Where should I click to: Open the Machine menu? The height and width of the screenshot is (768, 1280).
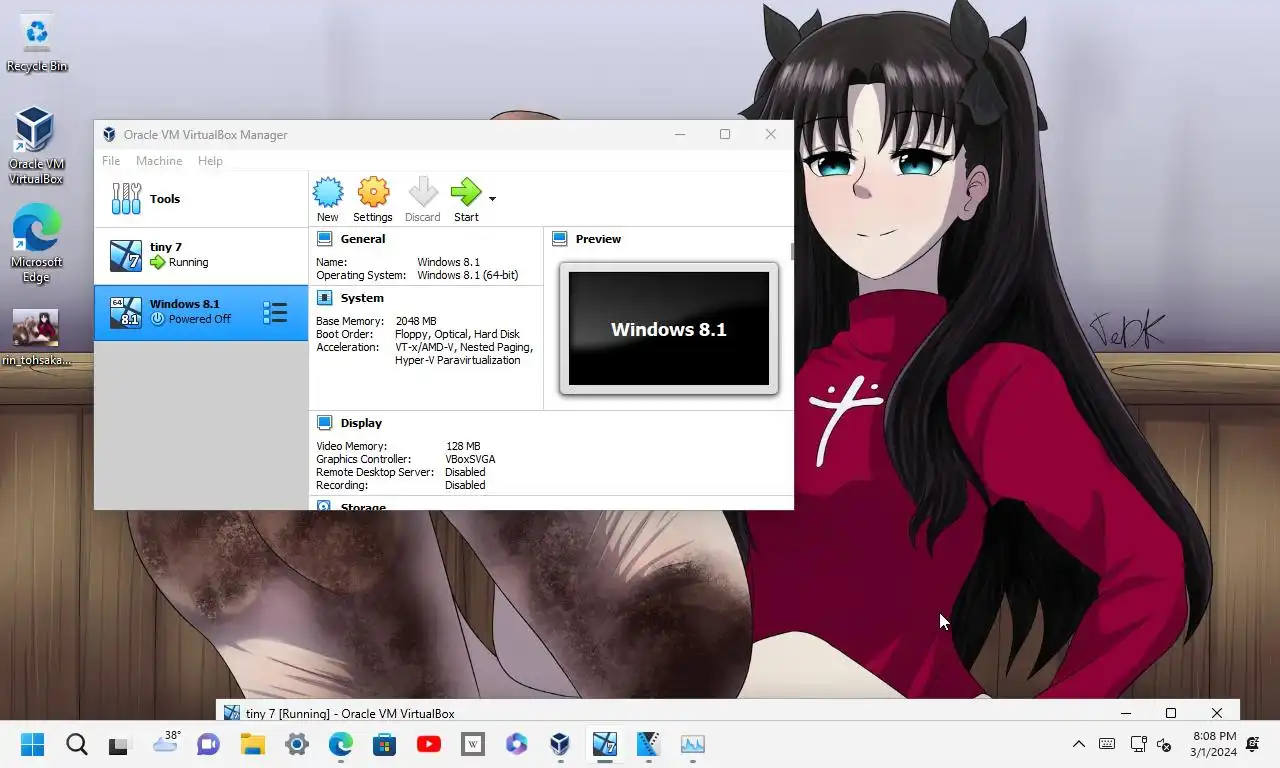point(159,161)
